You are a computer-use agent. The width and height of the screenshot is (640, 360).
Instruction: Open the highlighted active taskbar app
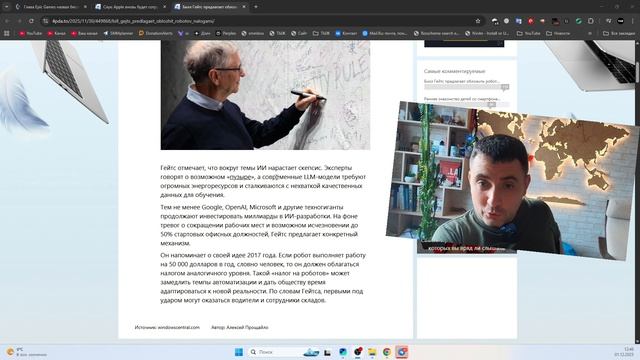point(402,352)
